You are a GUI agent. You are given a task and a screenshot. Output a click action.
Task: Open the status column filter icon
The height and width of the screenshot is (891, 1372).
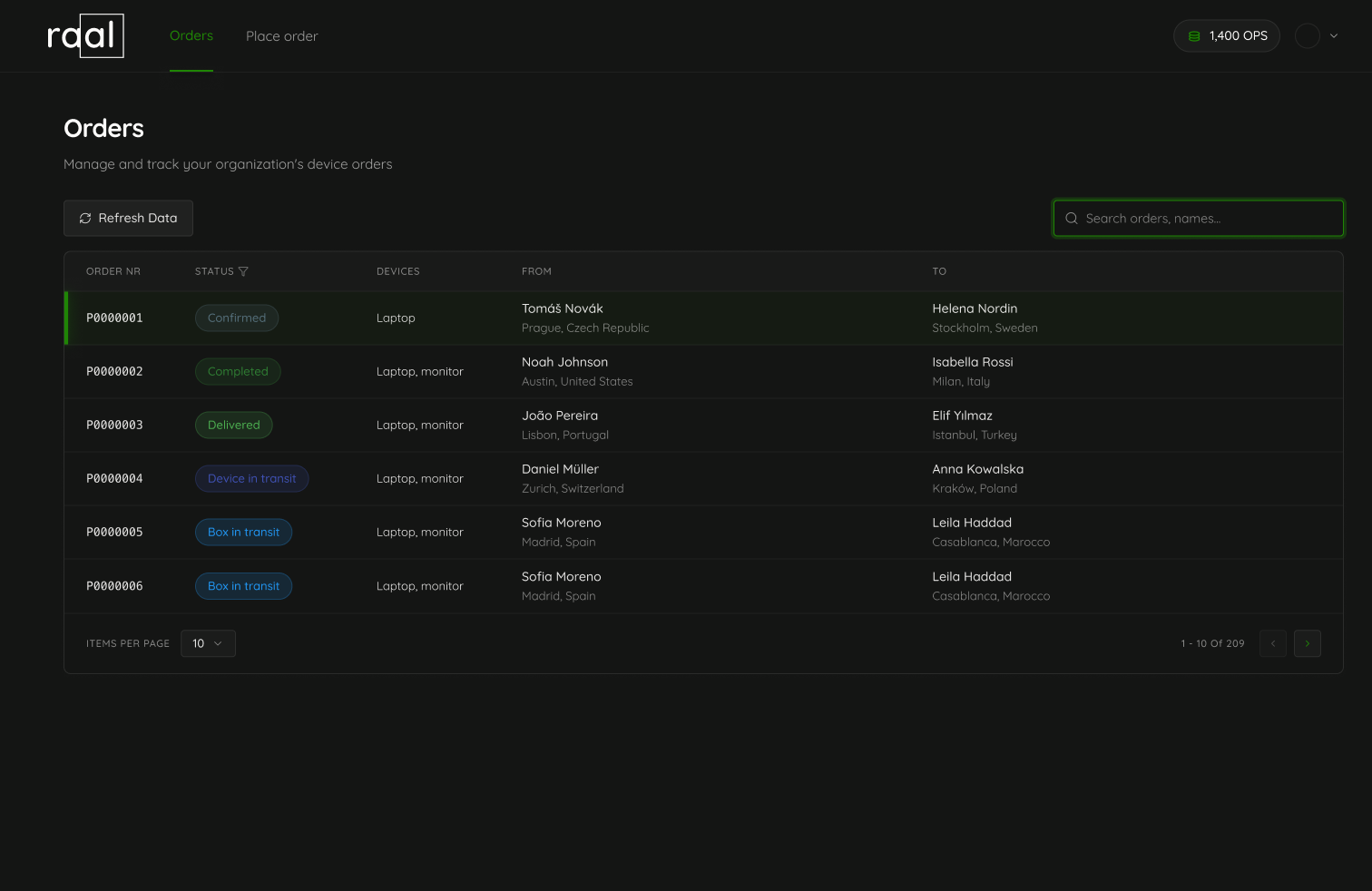coord(245,270)
